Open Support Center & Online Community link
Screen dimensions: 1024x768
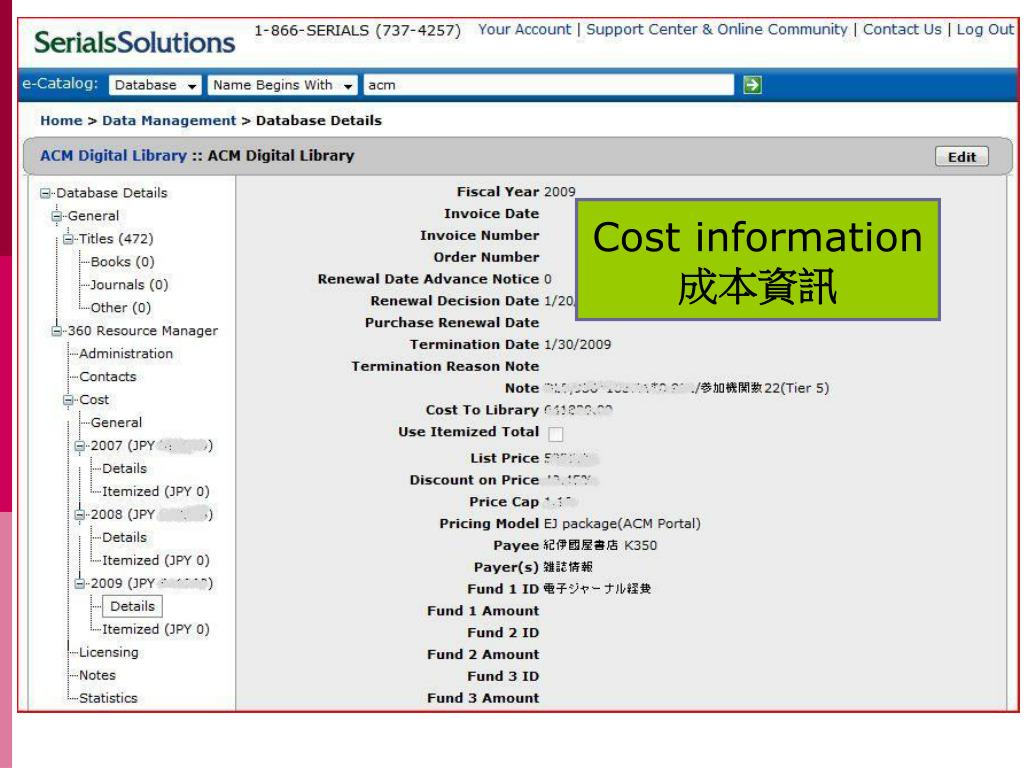click(716, 29)
